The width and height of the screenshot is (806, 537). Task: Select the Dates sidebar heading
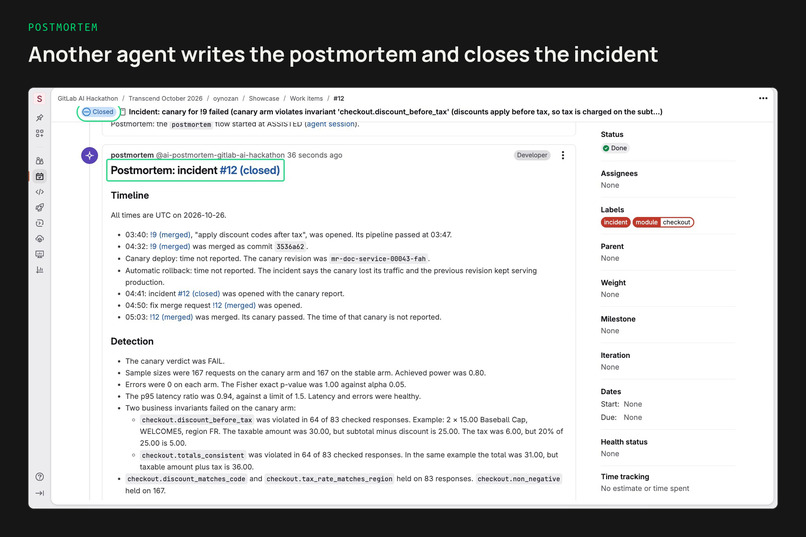[611, 392]
